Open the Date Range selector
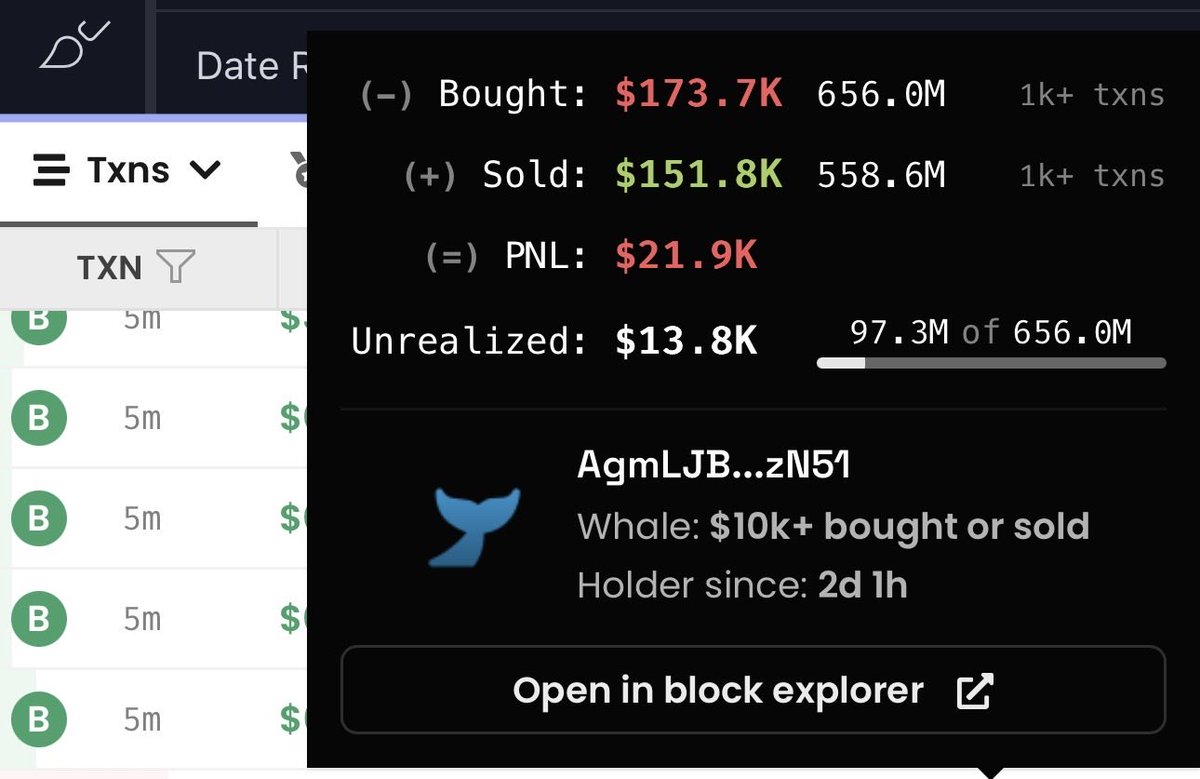Image resolution: width=1200 pixels, height=779 pixels. (251, 66)
